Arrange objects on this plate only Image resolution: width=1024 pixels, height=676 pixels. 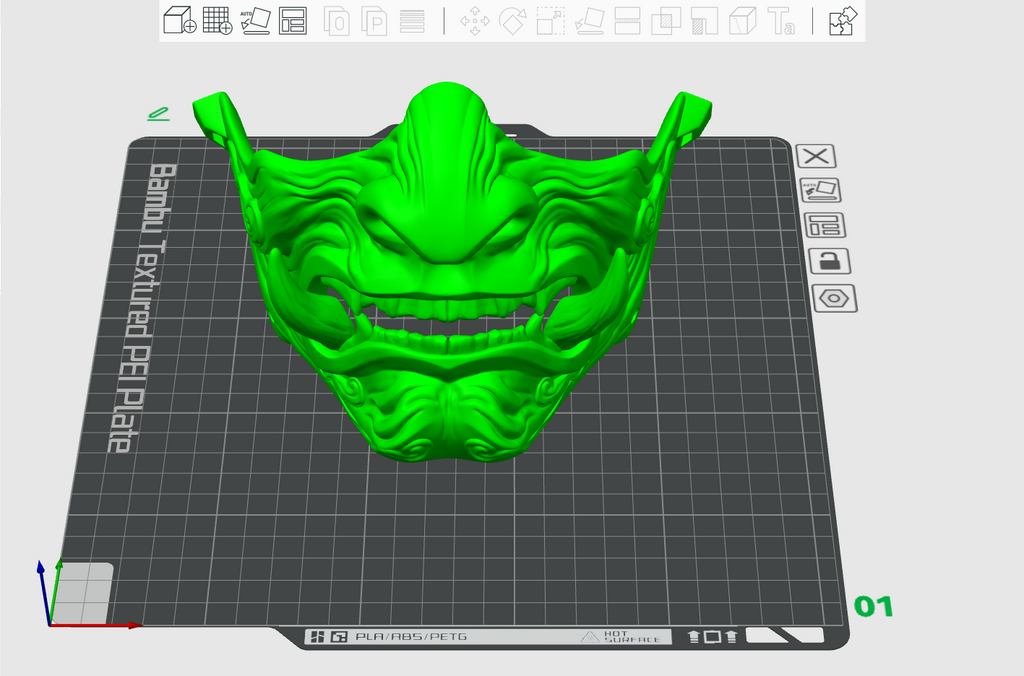(x=825, y=225)
